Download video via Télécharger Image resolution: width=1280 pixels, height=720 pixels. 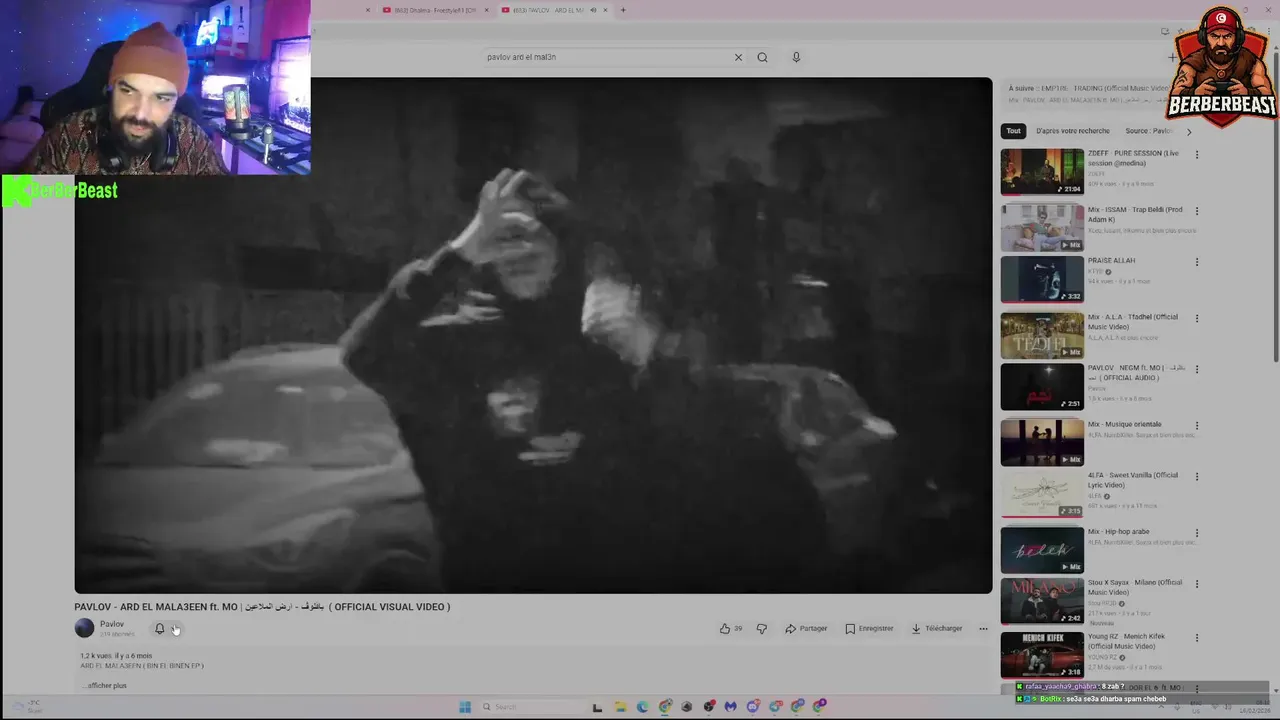936,628
